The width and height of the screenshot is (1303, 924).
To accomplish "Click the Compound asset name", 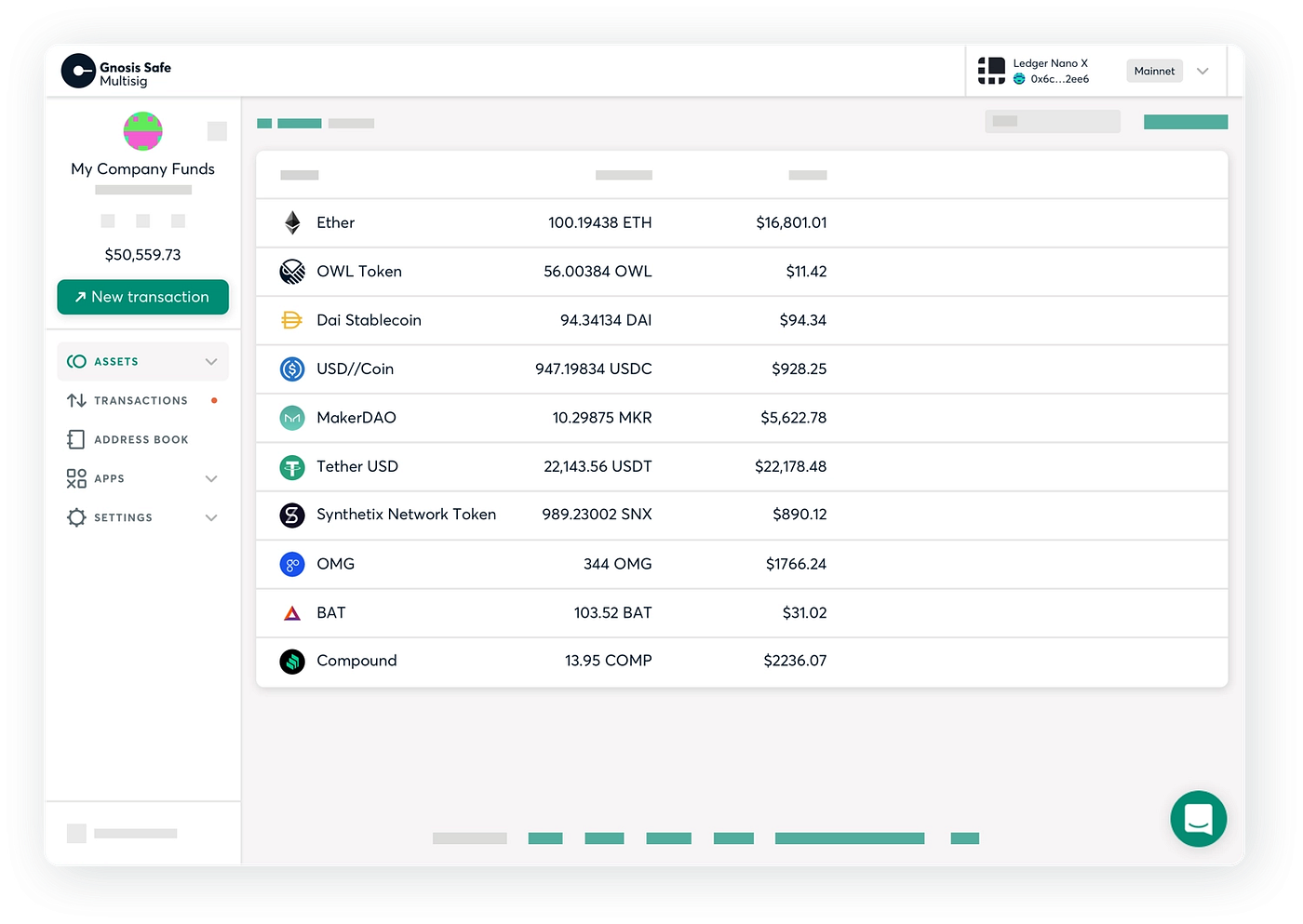I will [x=356, y=661].
